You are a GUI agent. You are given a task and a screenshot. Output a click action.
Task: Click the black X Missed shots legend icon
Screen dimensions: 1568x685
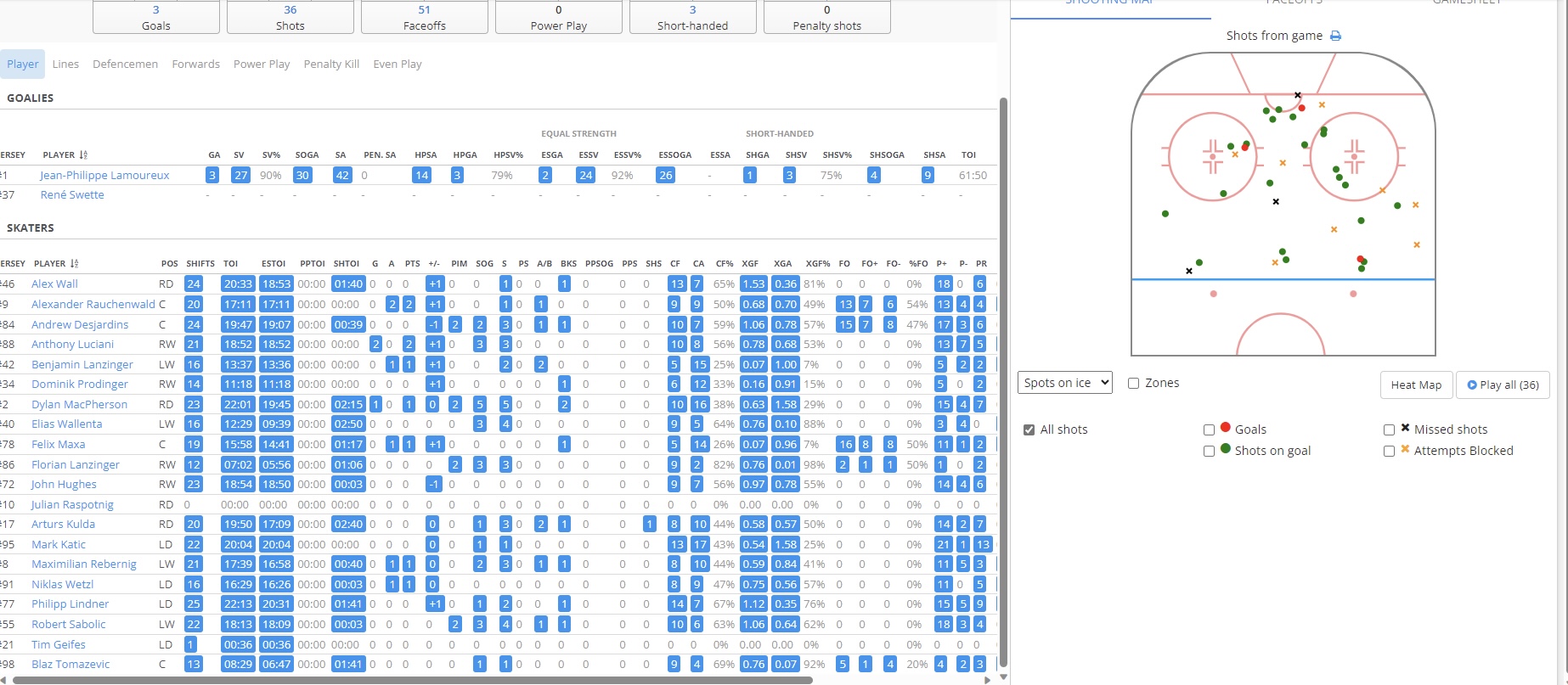(1405, 428)
